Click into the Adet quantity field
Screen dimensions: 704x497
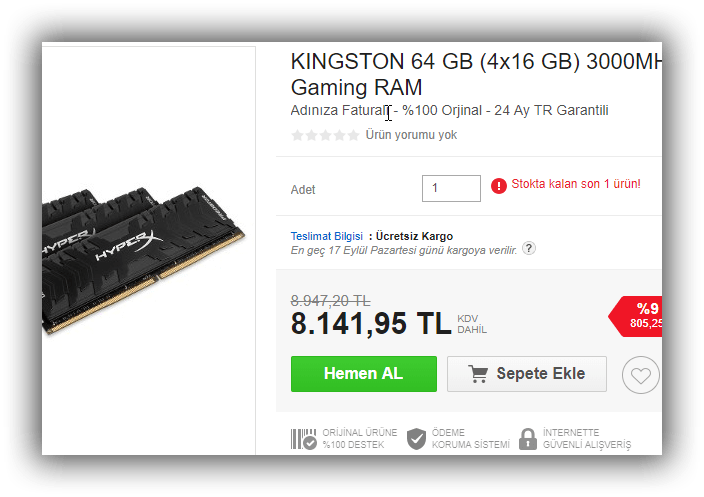pos(451,188)
